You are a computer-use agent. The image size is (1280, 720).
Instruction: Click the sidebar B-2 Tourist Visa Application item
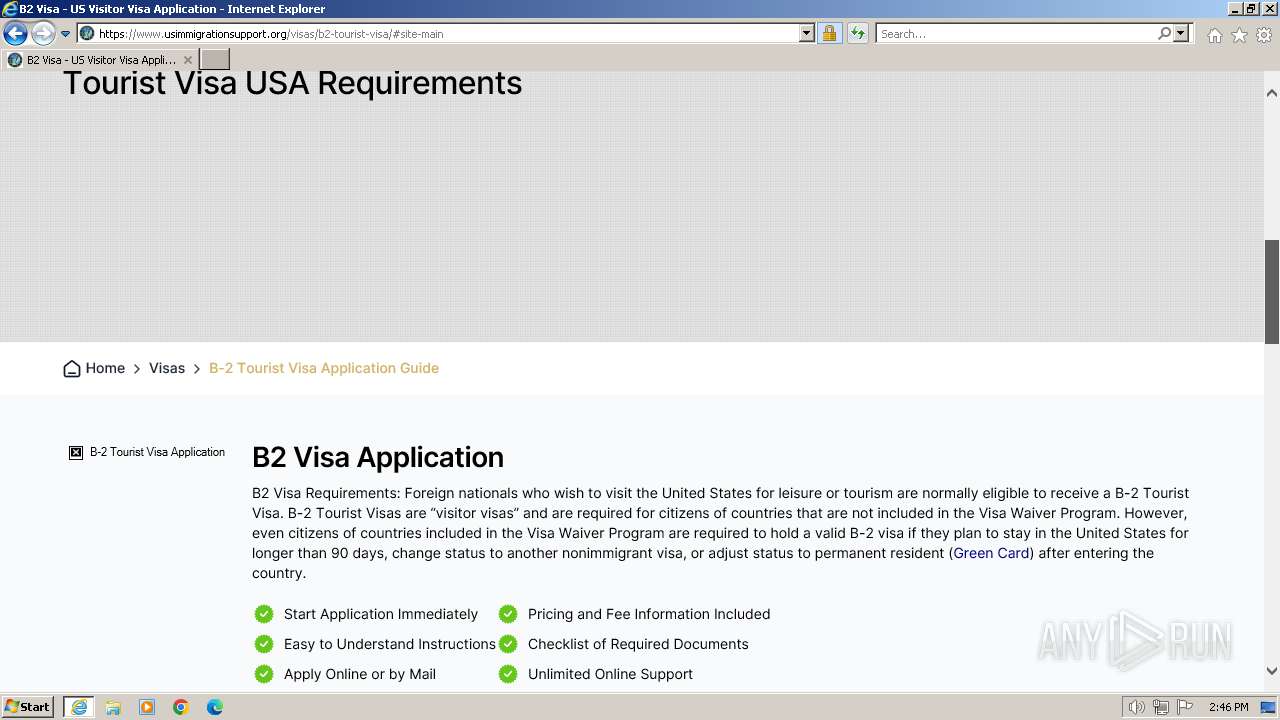pos(157,452)
